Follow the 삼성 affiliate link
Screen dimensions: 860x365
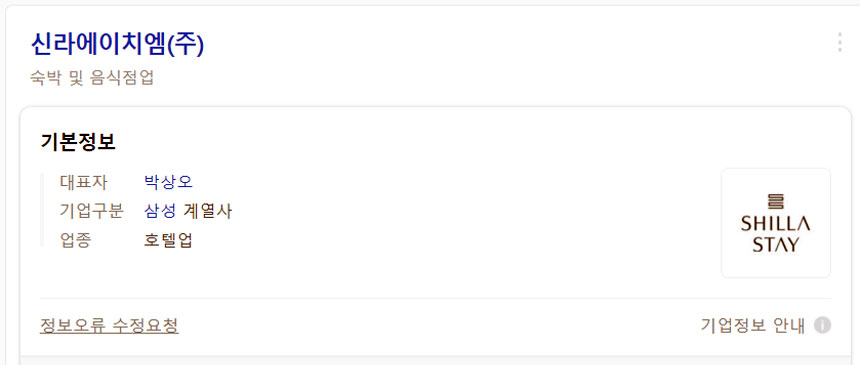pyautogui.click(x=160, y=211)
